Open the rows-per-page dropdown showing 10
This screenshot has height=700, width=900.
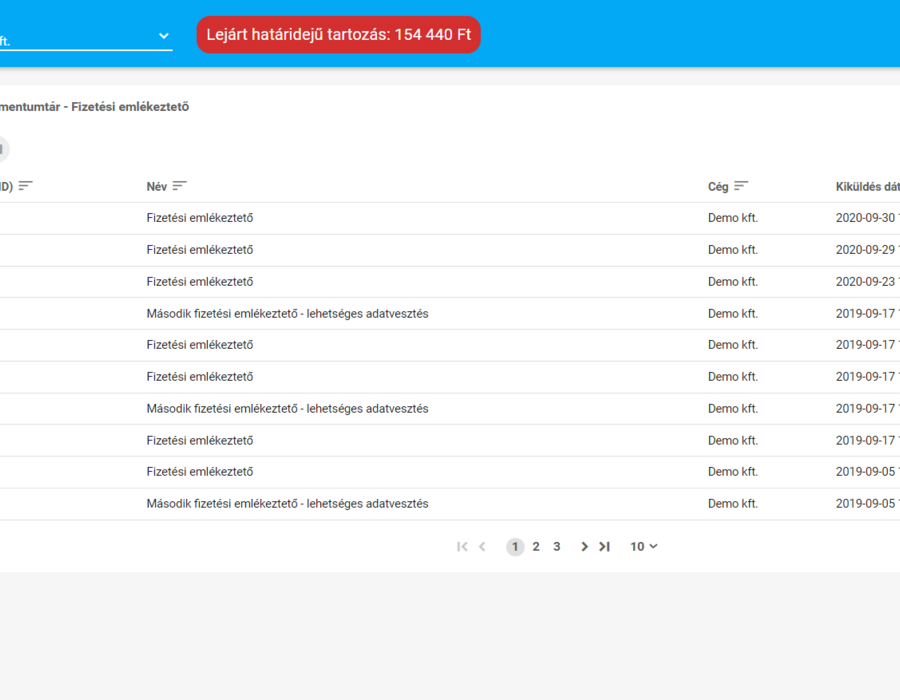click(x=643, y=547)
